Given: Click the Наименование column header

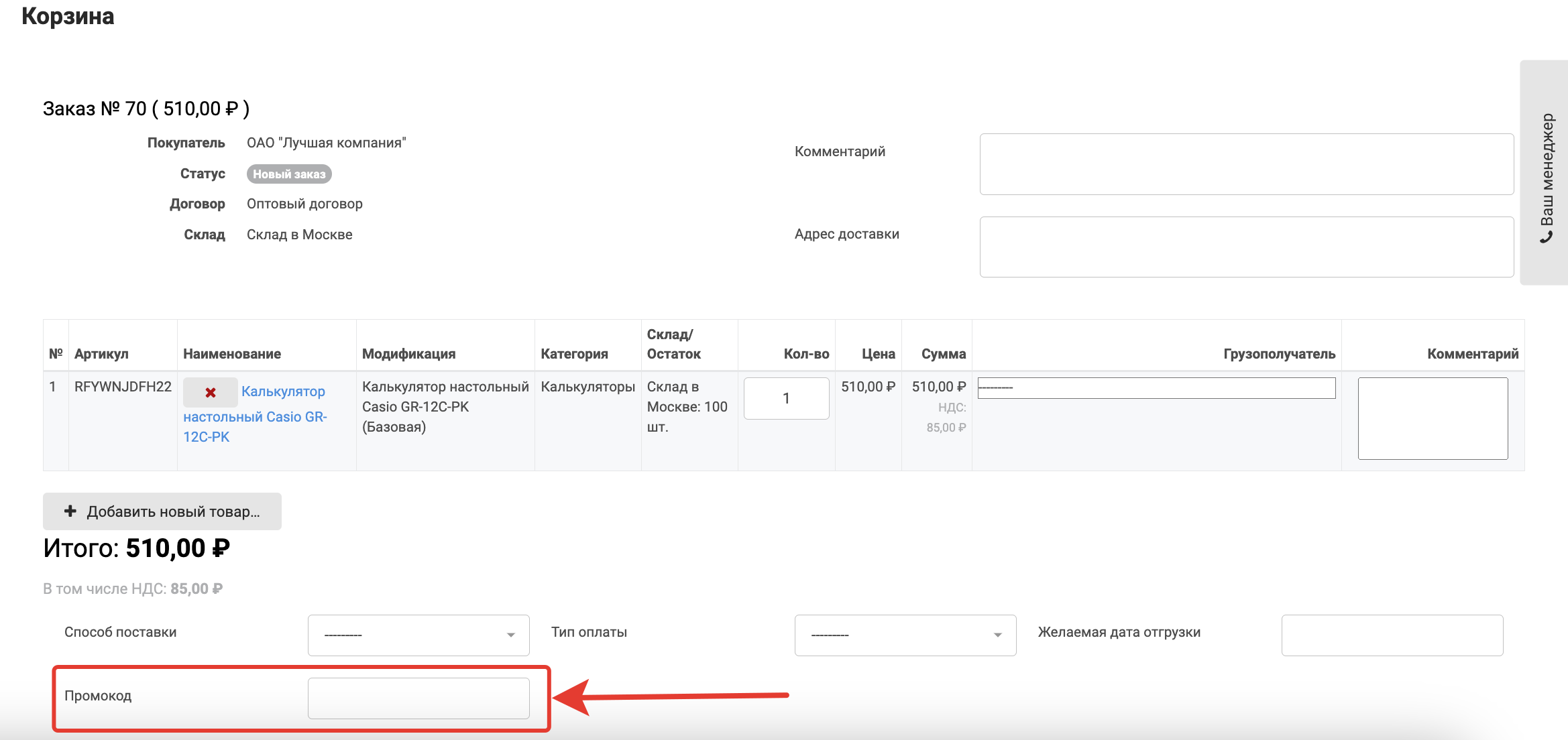Looking at the screenshot, I should [232, 354].
